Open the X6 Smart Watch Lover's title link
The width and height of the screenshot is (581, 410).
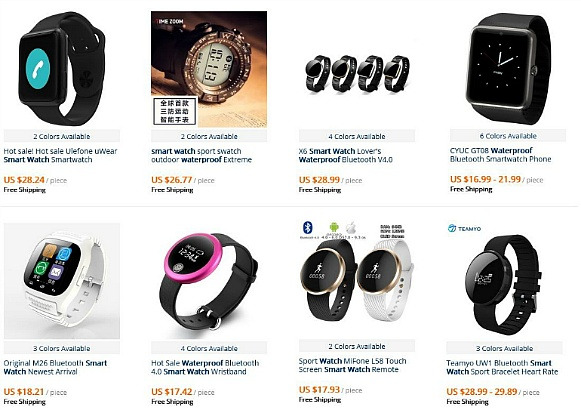pos(346,156)
